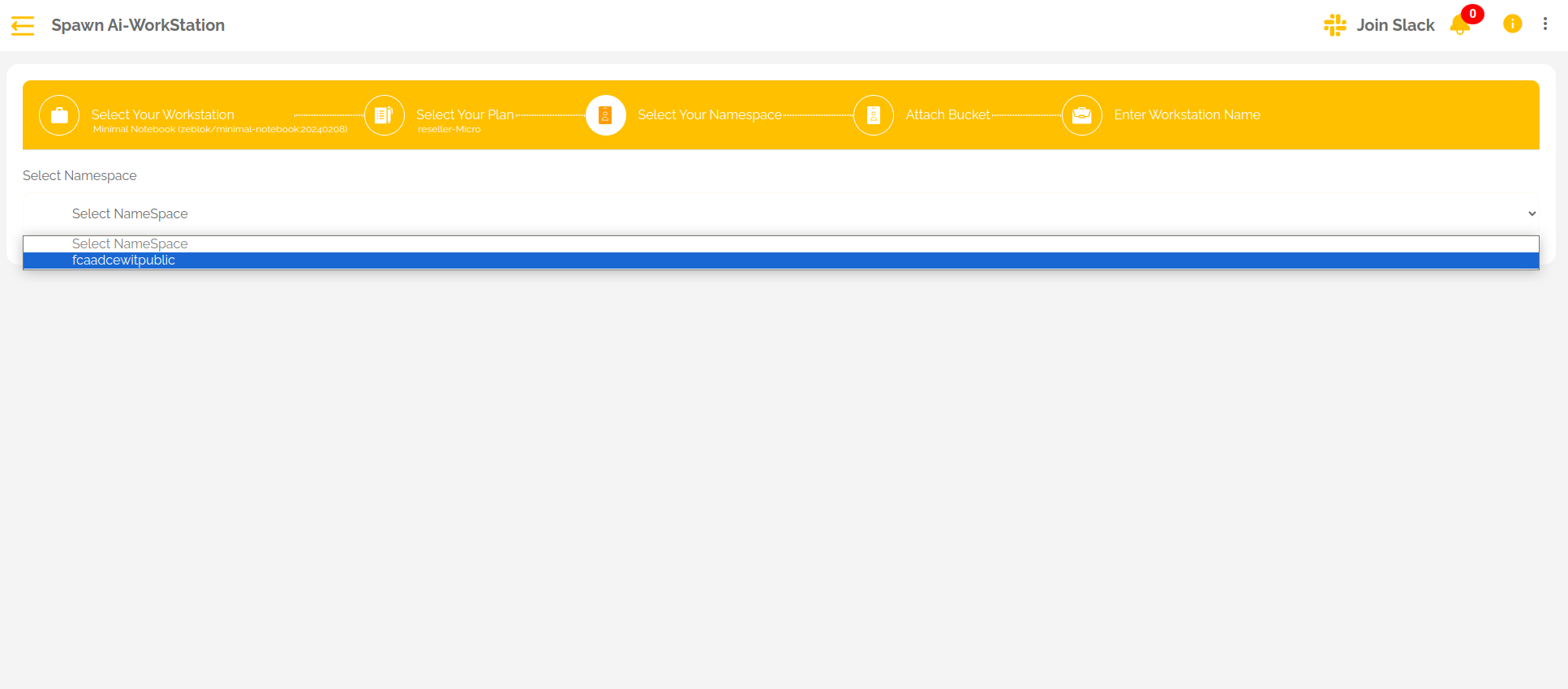Click the plan step circle icon
Screen dimensions: 1568x689
tap(384, 115)
